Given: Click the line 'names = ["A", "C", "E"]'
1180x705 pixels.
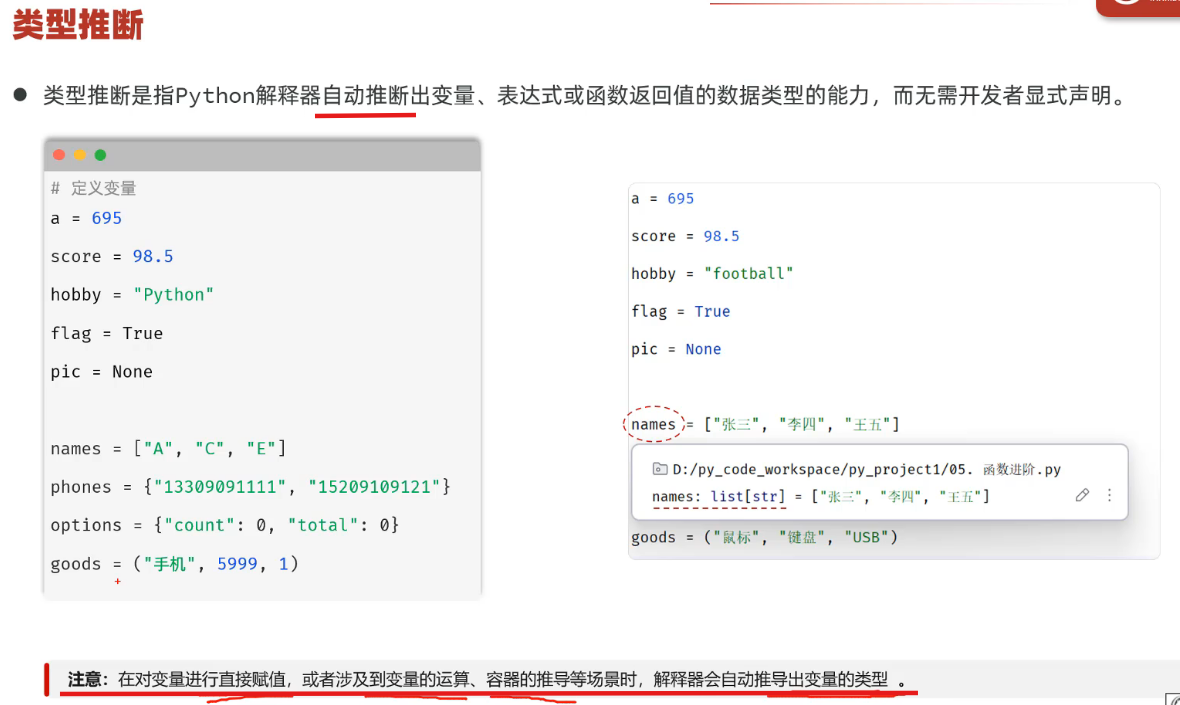Looking at the screenshot, I should pyautogui.click(x=168, y=448).
